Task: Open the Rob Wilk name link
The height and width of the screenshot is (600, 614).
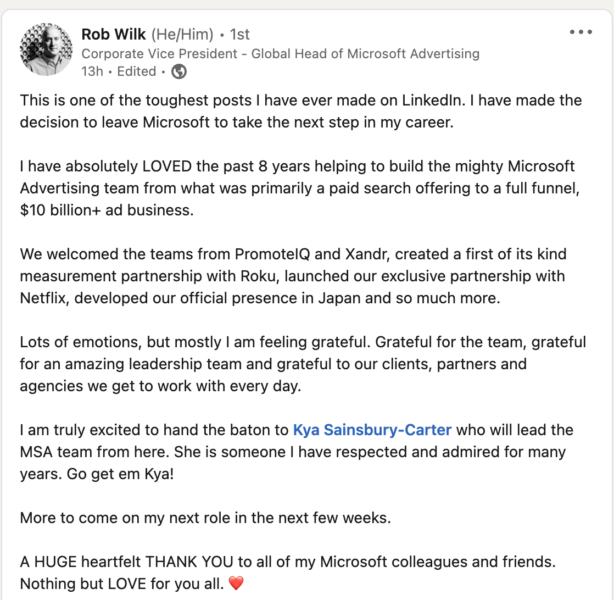Action: pos(114,34)
